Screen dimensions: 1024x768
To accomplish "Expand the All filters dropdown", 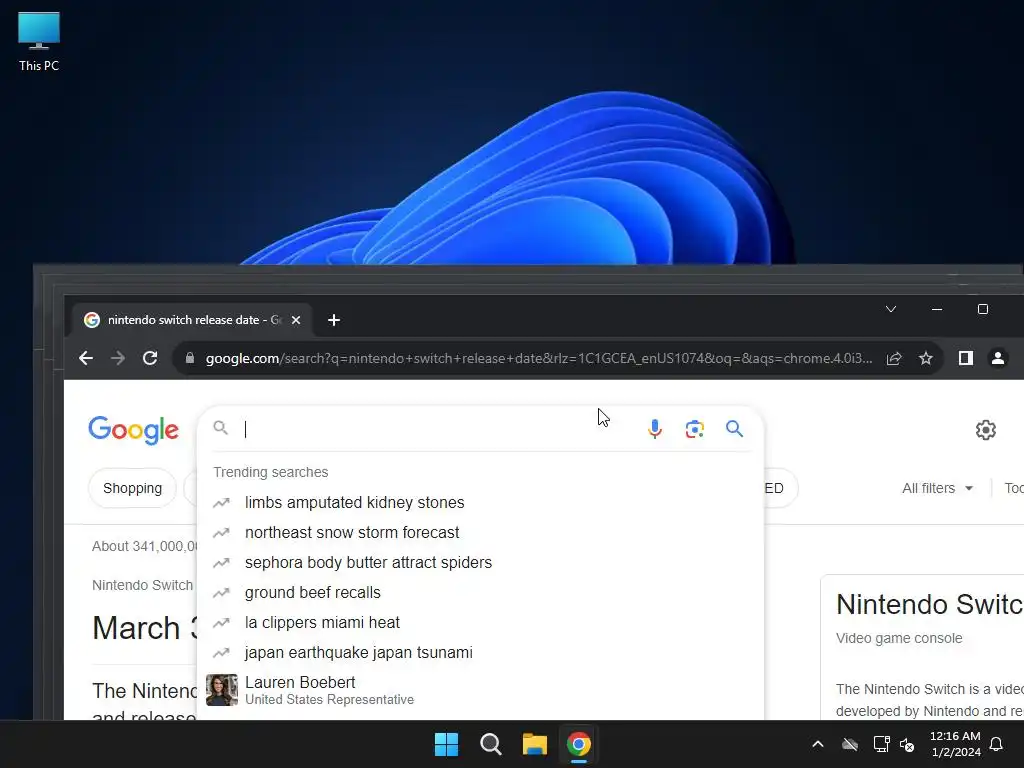I will [x=937, y=488].
